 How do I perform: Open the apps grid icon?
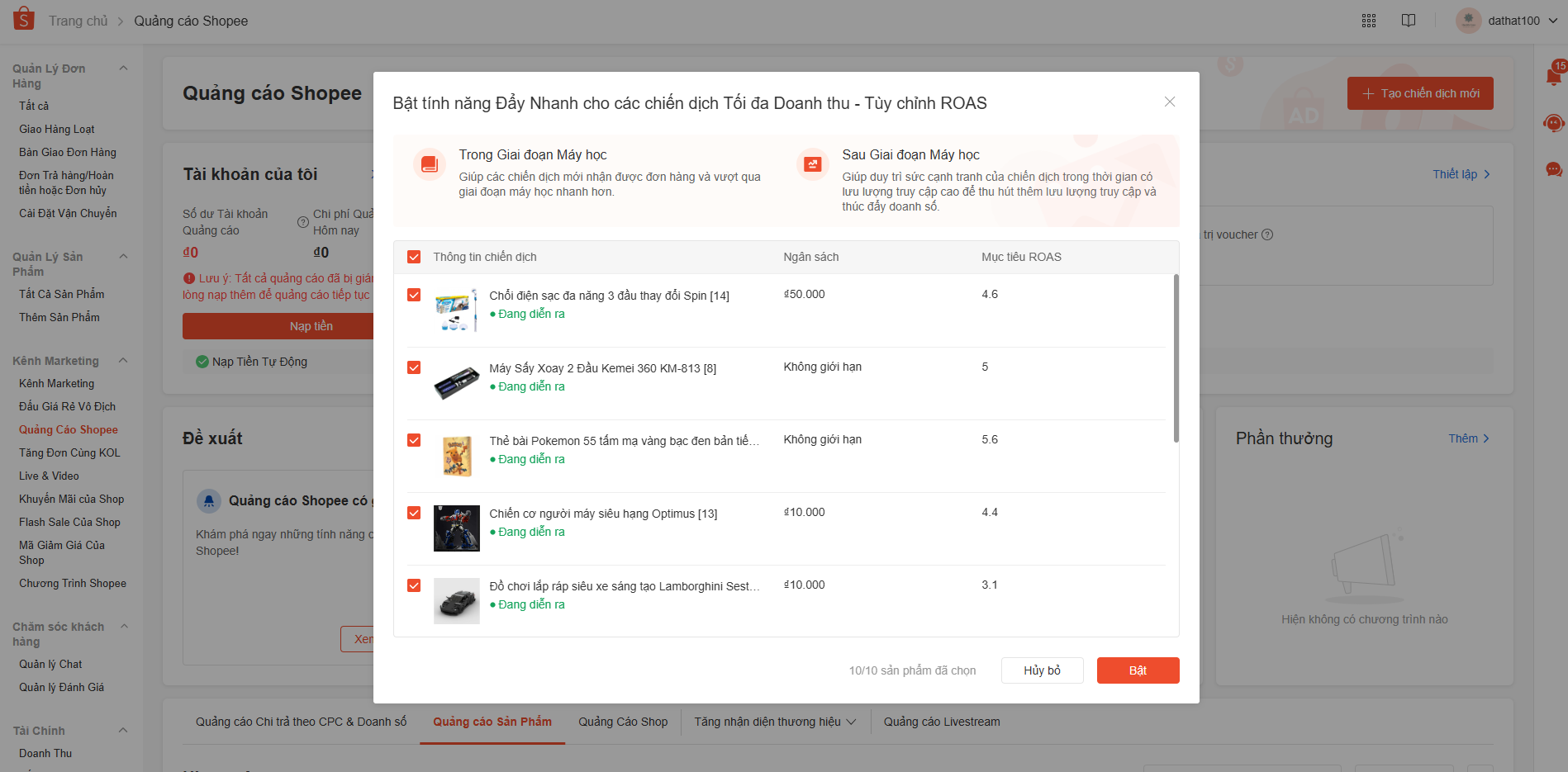tap(1369, 21)
